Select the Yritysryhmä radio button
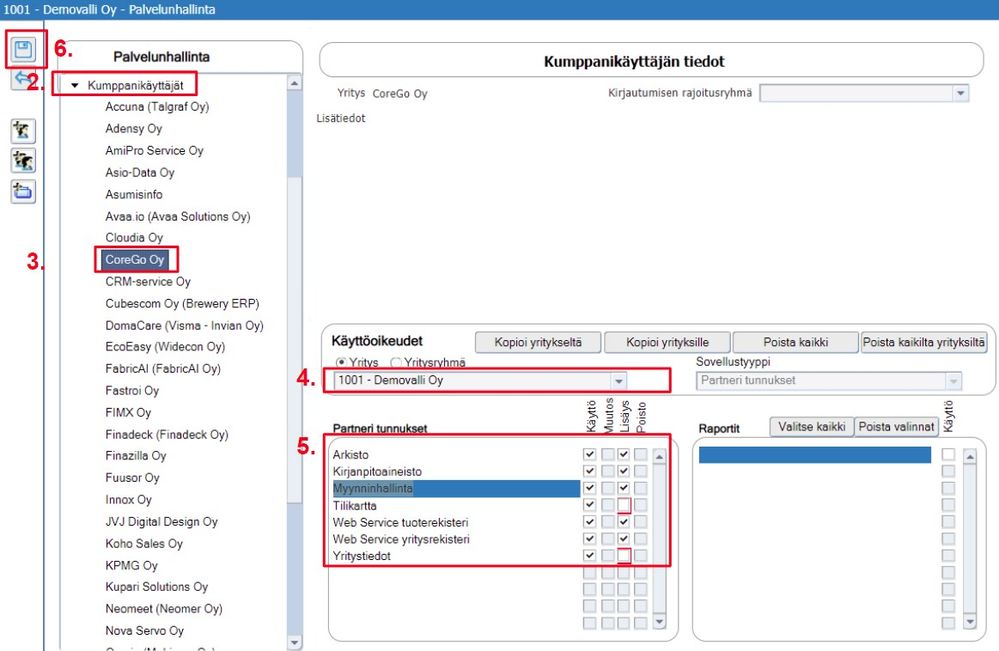The width and height of the screenshot is (999, 651). (396, 362)
